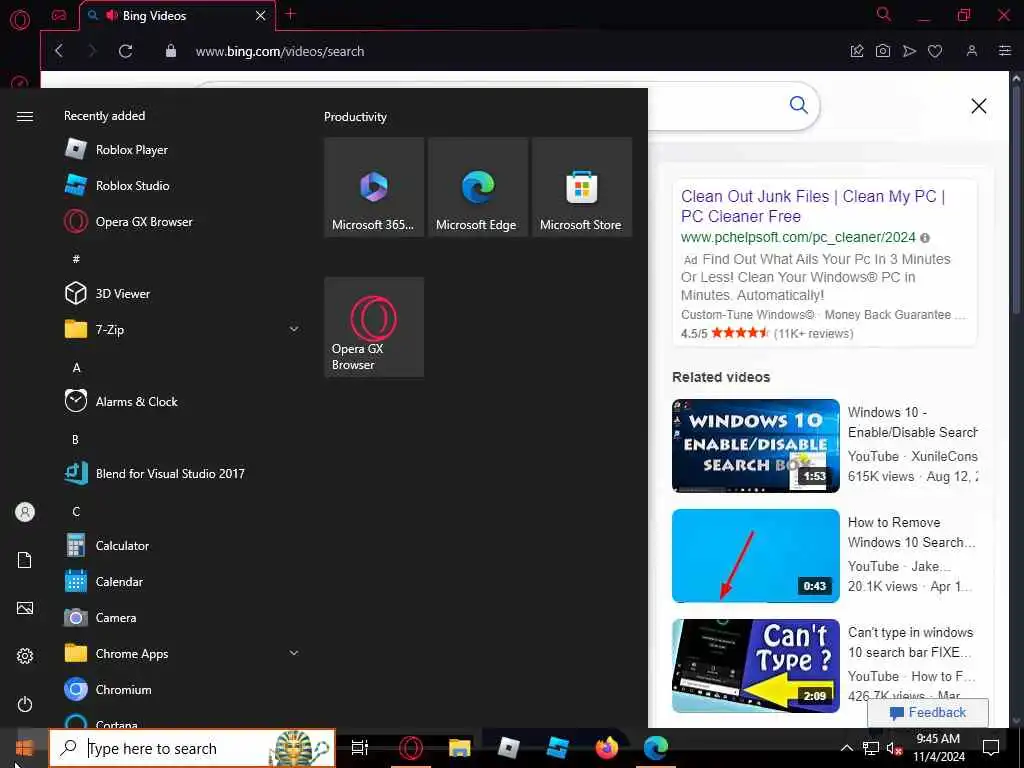Open a new tab with plus button
Screen dimensions: 1024x768
291,14
